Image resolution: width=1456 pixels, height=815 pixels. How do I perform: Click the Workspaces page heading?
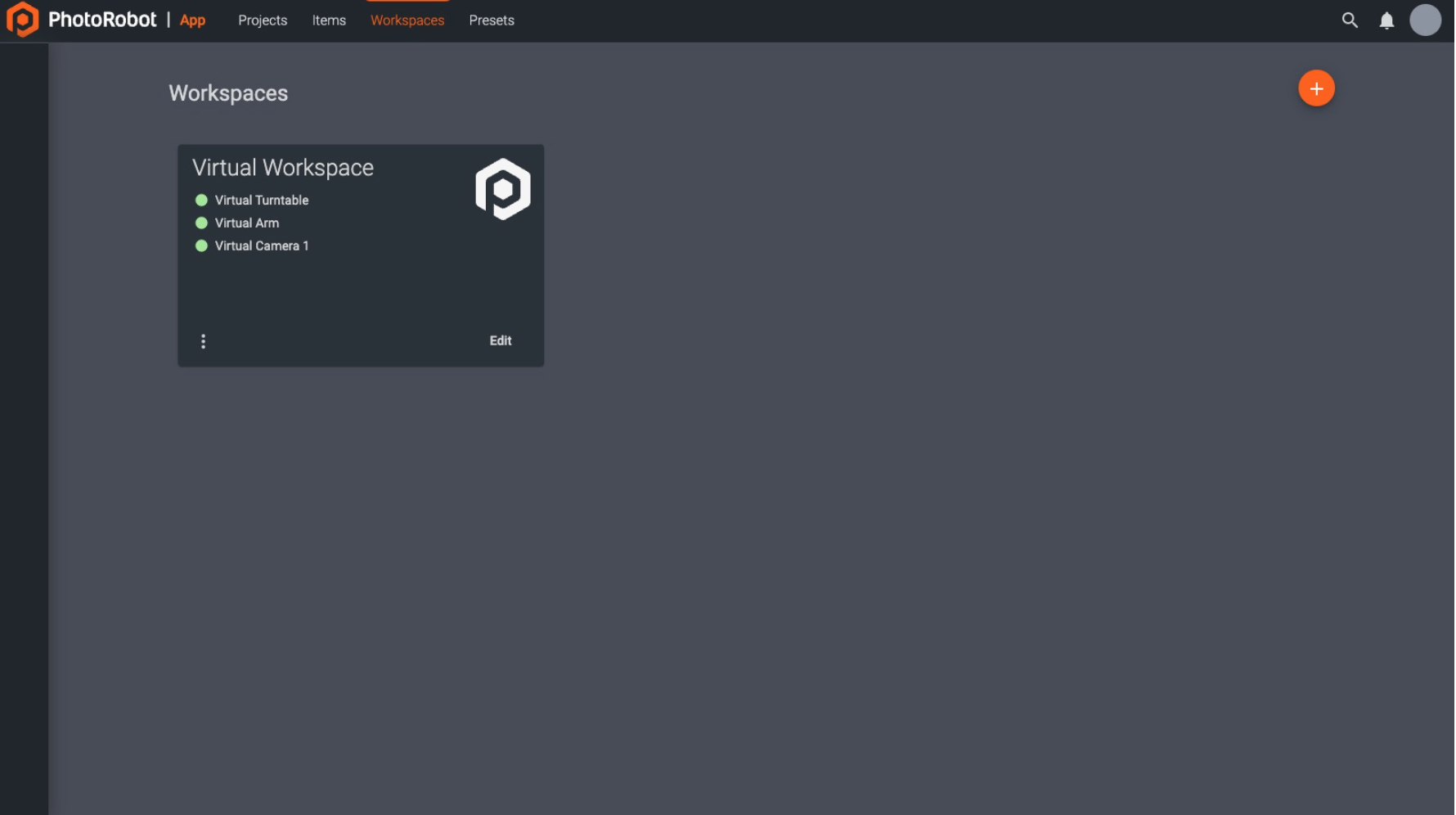[228, 93]
